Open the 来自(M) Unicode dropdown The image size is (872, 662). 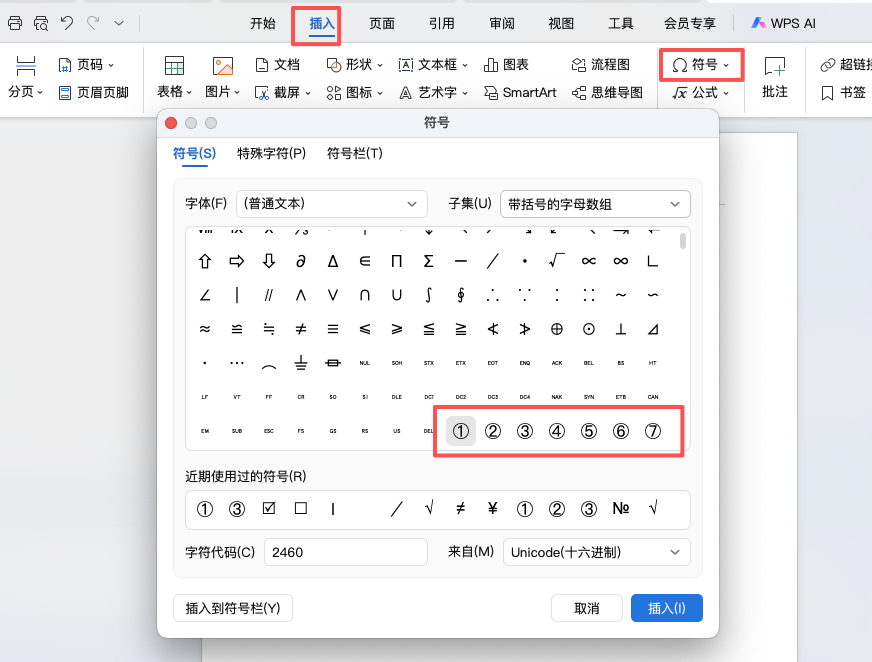597,552
